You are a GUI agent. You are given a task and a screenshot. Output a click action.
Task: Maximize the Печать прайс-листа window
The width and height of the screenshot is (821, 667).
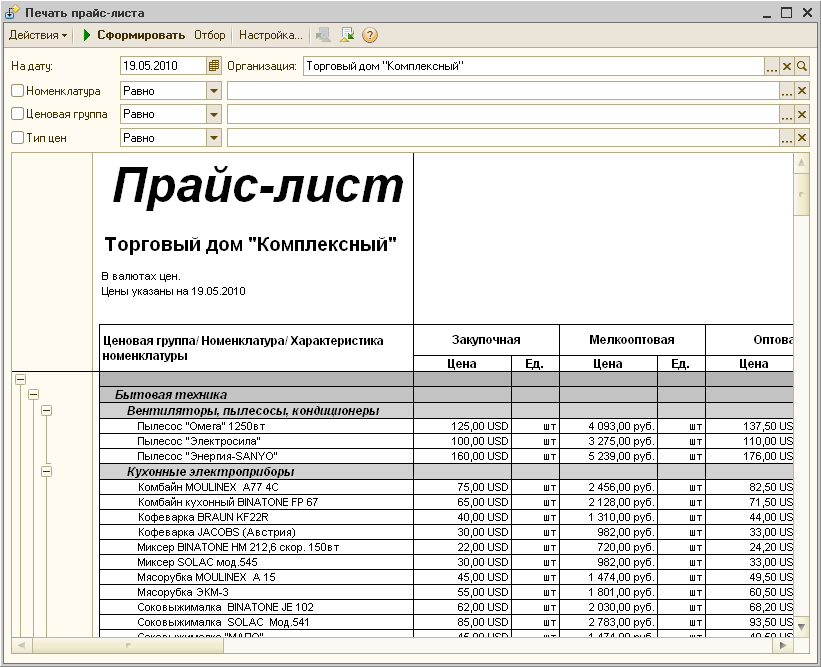(x=786, y=13)
